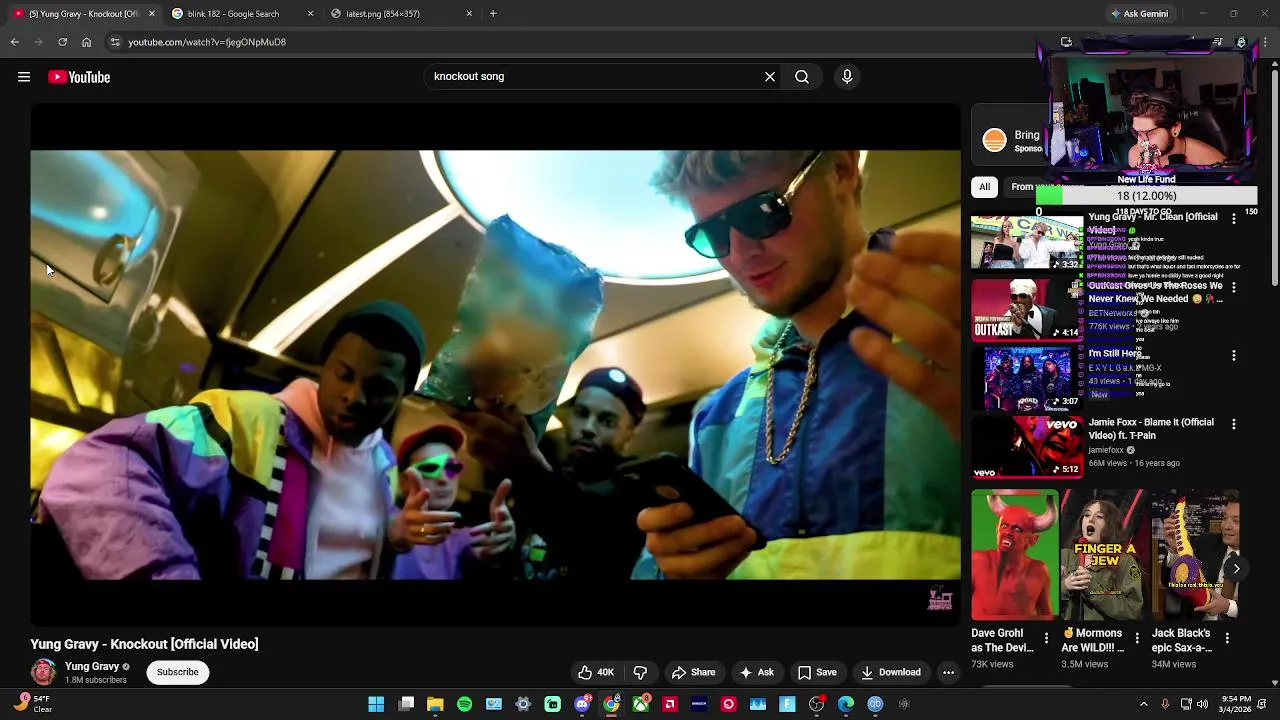
Task: Open Microsoft Edge from the taskbar
Action: [x=846, y=704]
